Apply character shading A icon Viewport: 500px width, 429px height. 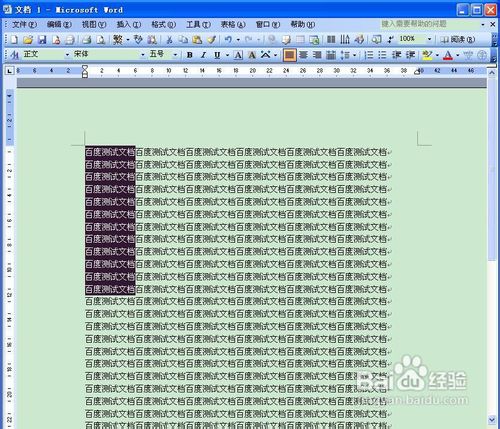pos(252,55)
